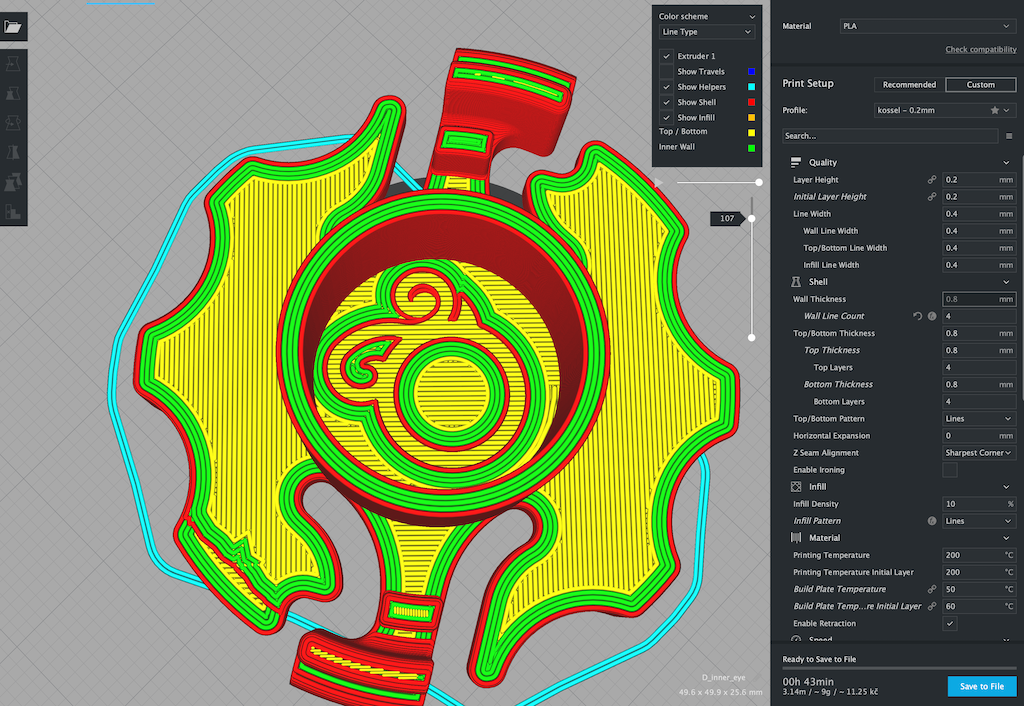Select the Scale tool in left toolbar
The width and height of the screenshot is (1024, 706).
[13, 93]
